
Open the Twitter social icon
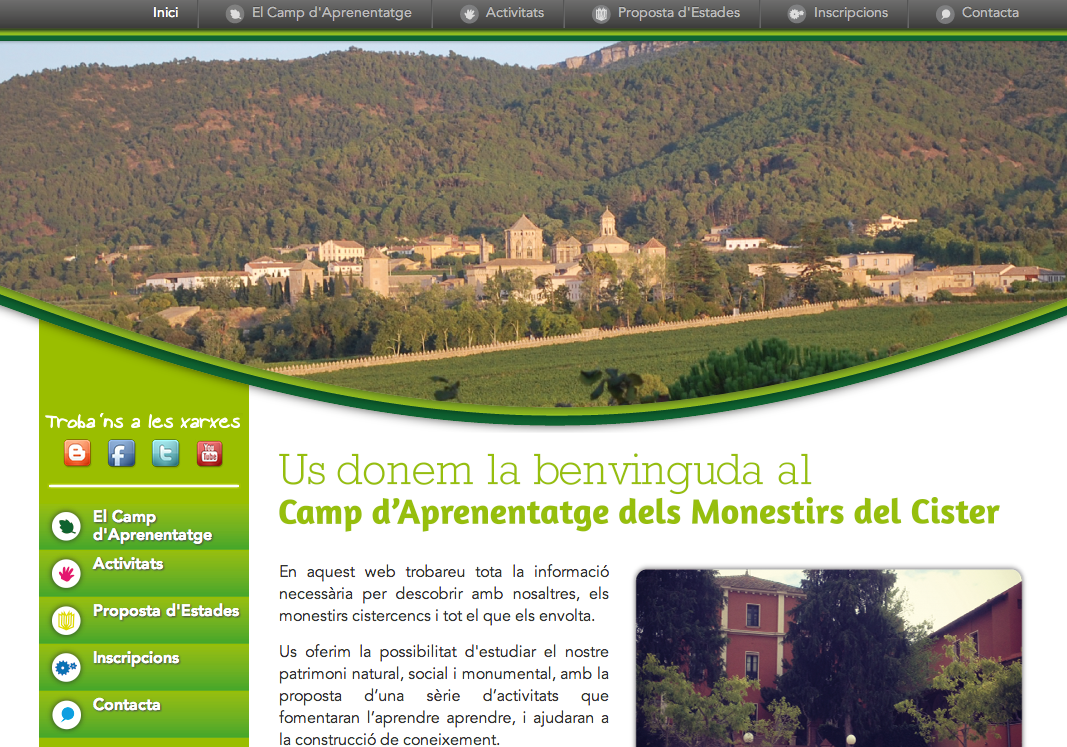pyautogui.click(x=165, y=453)
